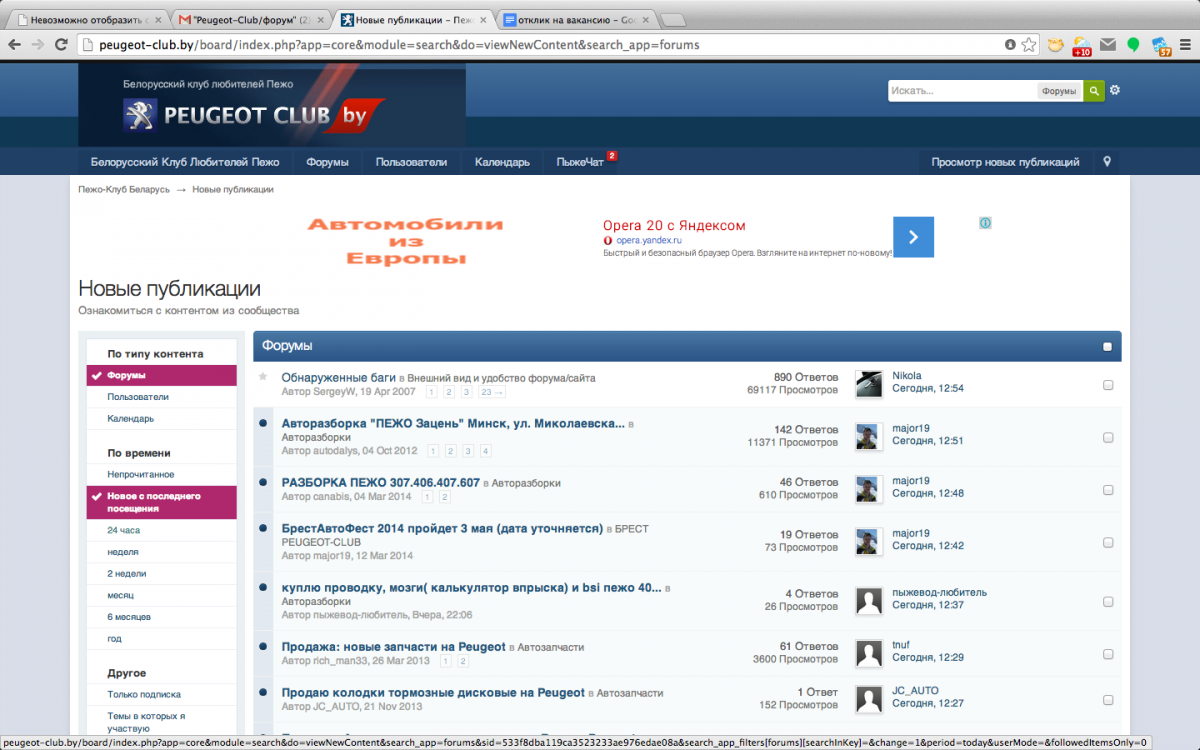Reload the page with the refresh button

point(61,45)
